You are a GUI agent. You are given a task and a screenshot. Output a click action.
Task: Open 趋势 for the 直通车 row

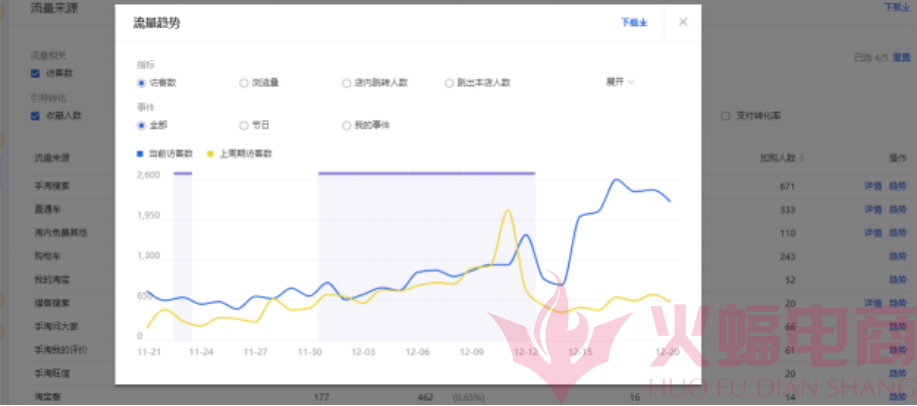click(898, 209)
